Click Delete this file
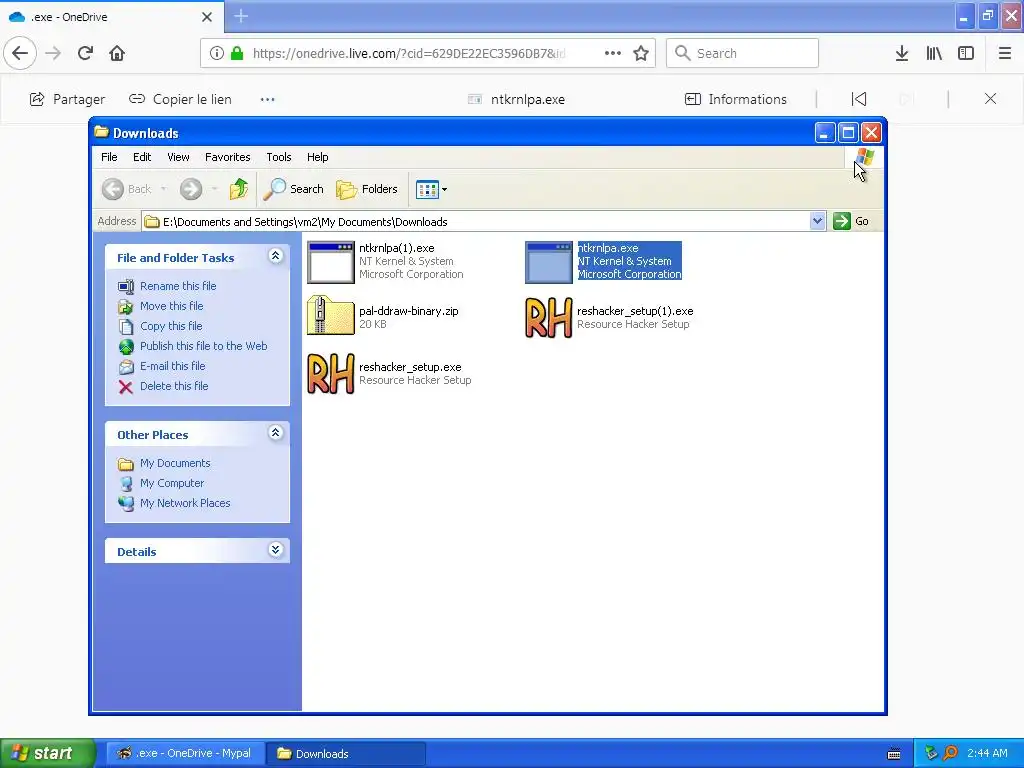Viewport: 1024px width, 768px height. (x=174, y=386)
